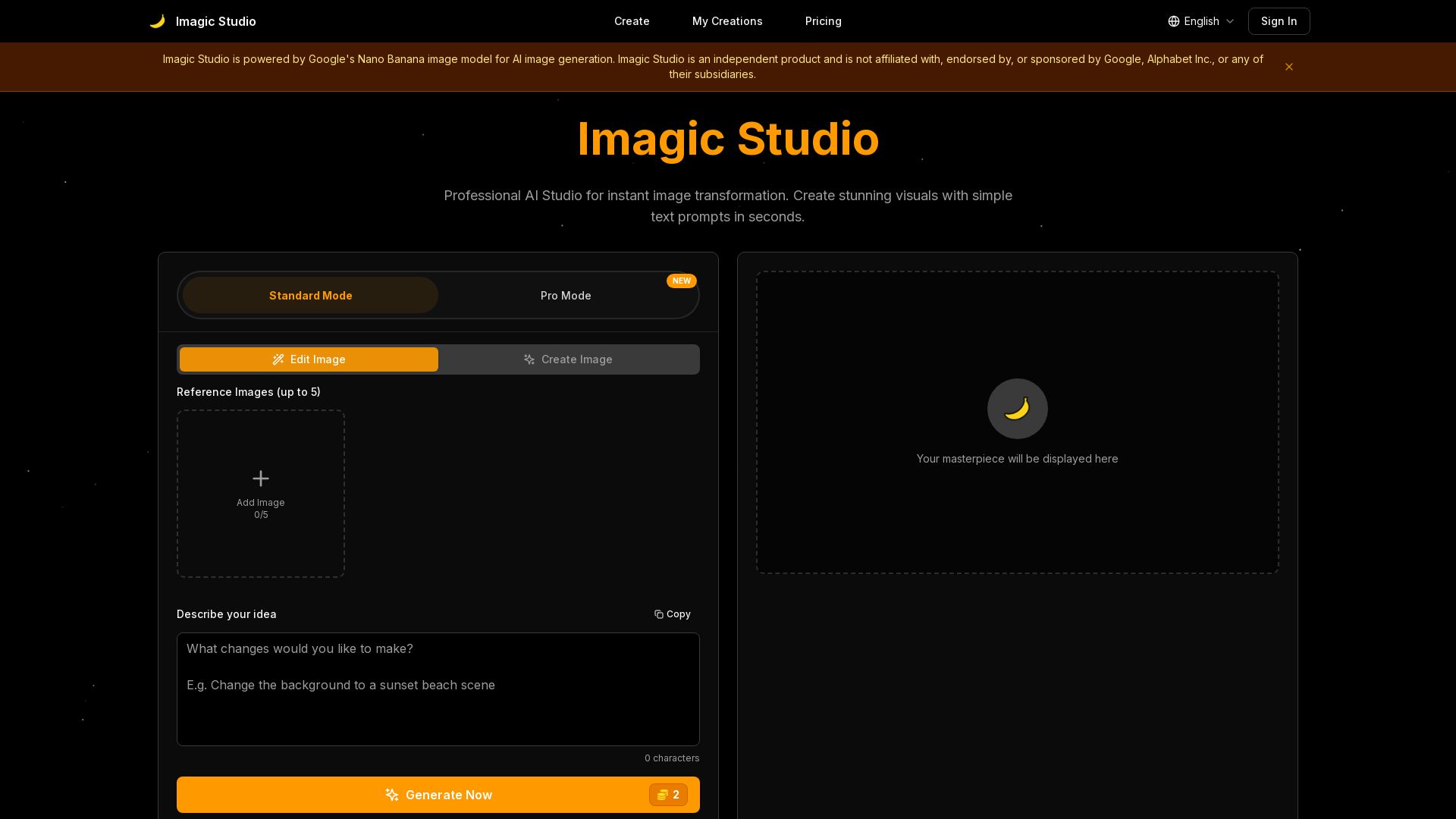This screenshot has height=819, width=1456.
Task: Go to the Create nav item
Action: pyautogui.click(x=632, y=21)
